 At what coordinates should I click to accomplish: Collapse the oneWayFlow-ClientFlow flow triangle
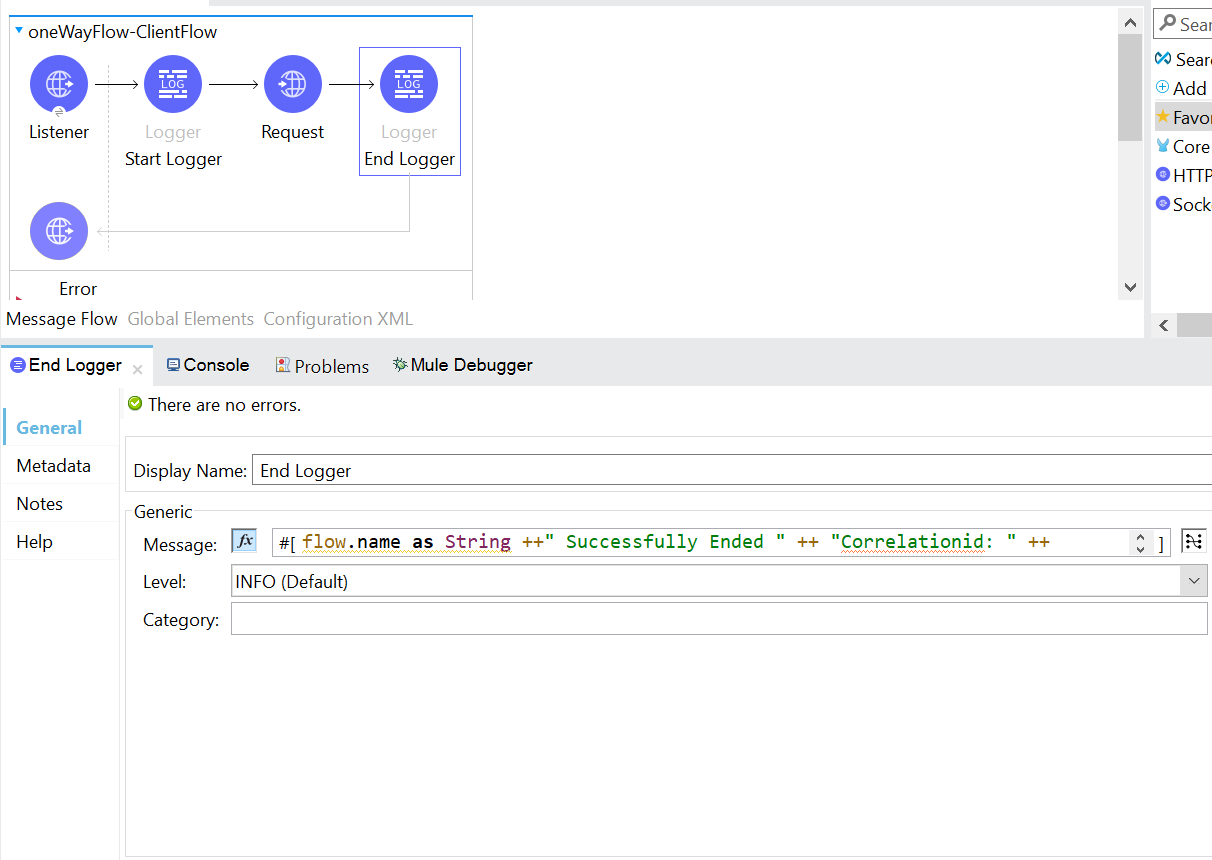pos(19,31)
